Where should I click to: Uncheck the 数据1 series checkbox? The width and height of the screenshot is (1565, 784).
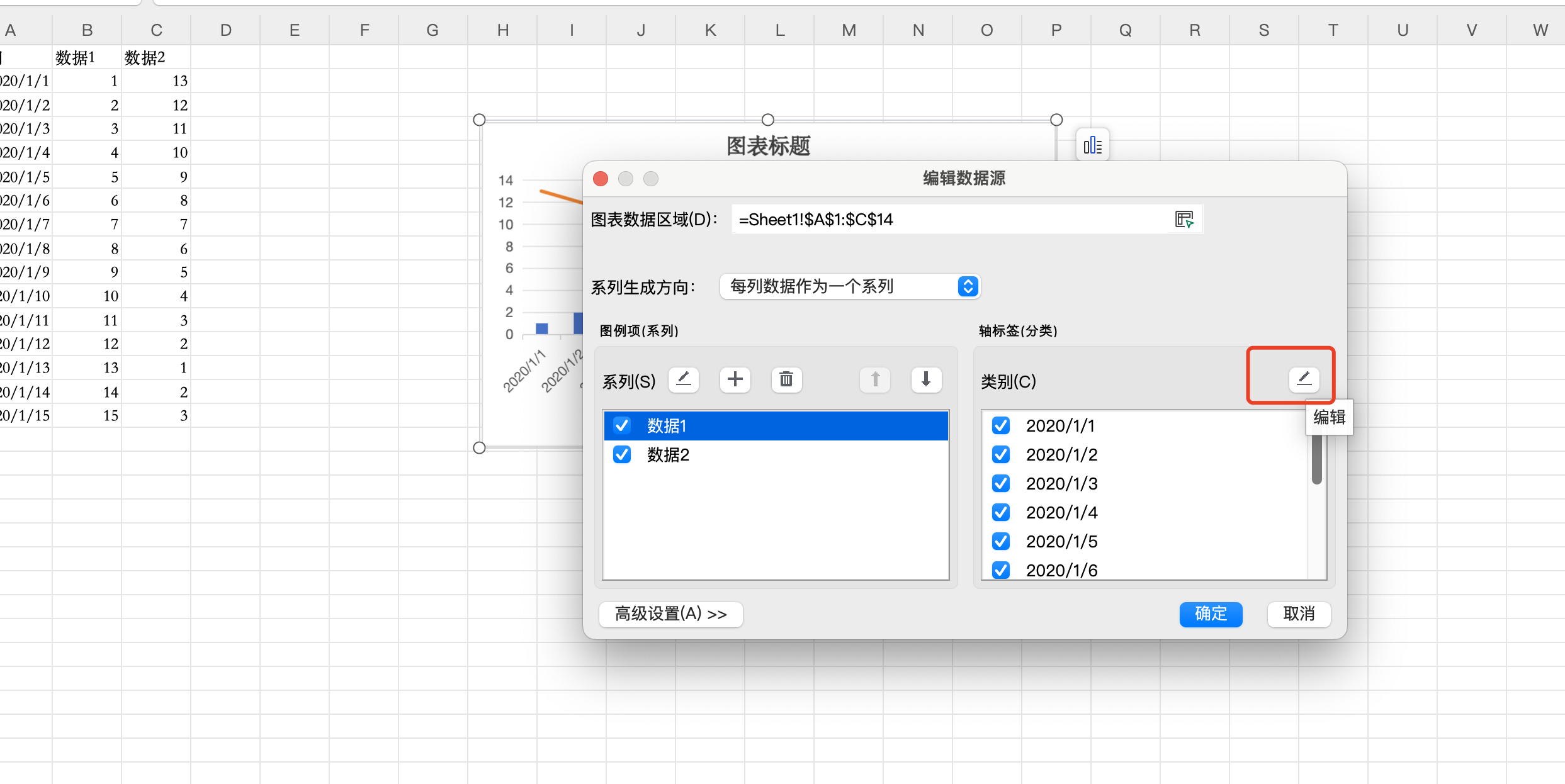(622, 425)
